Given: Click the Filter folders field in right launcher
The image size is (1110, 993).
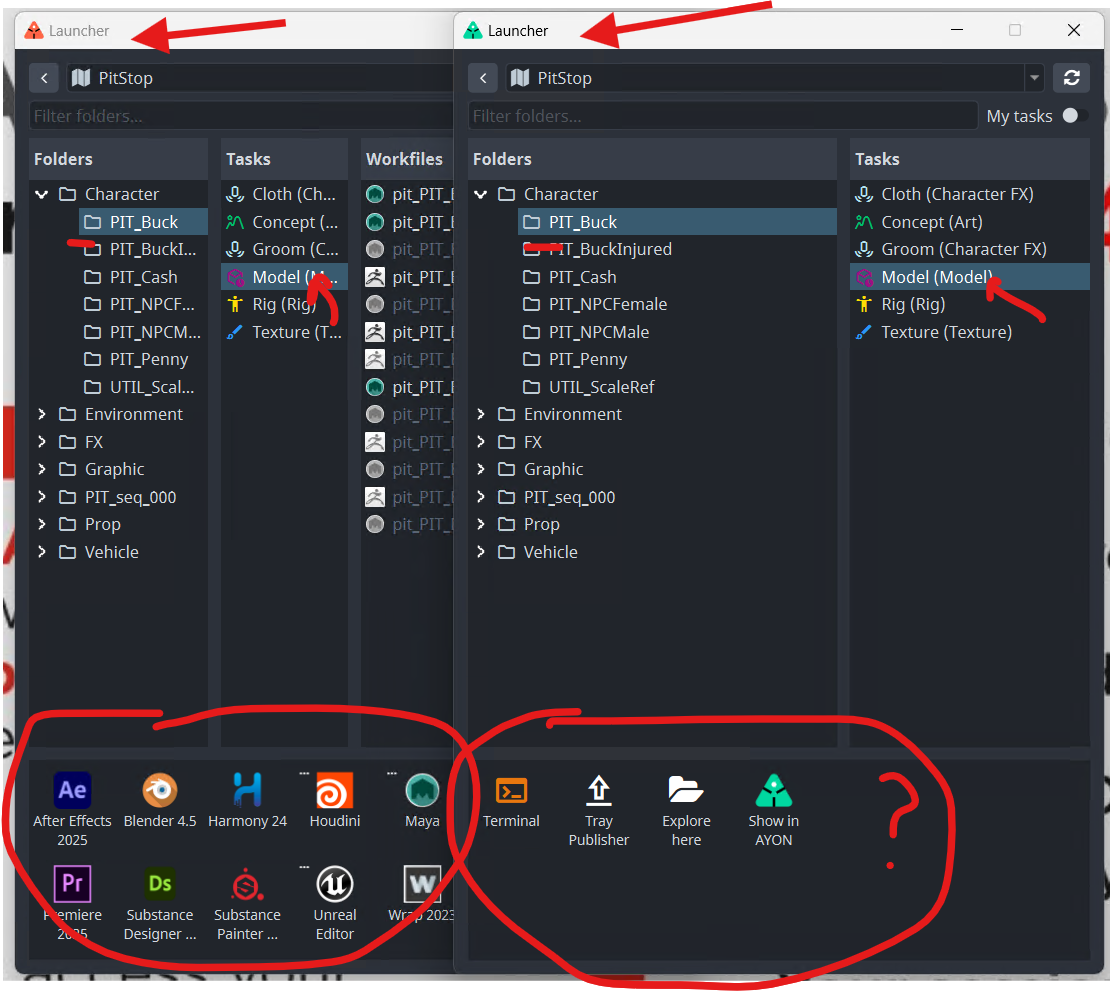Looking at the screenshot, I should (x=722, y=116).
